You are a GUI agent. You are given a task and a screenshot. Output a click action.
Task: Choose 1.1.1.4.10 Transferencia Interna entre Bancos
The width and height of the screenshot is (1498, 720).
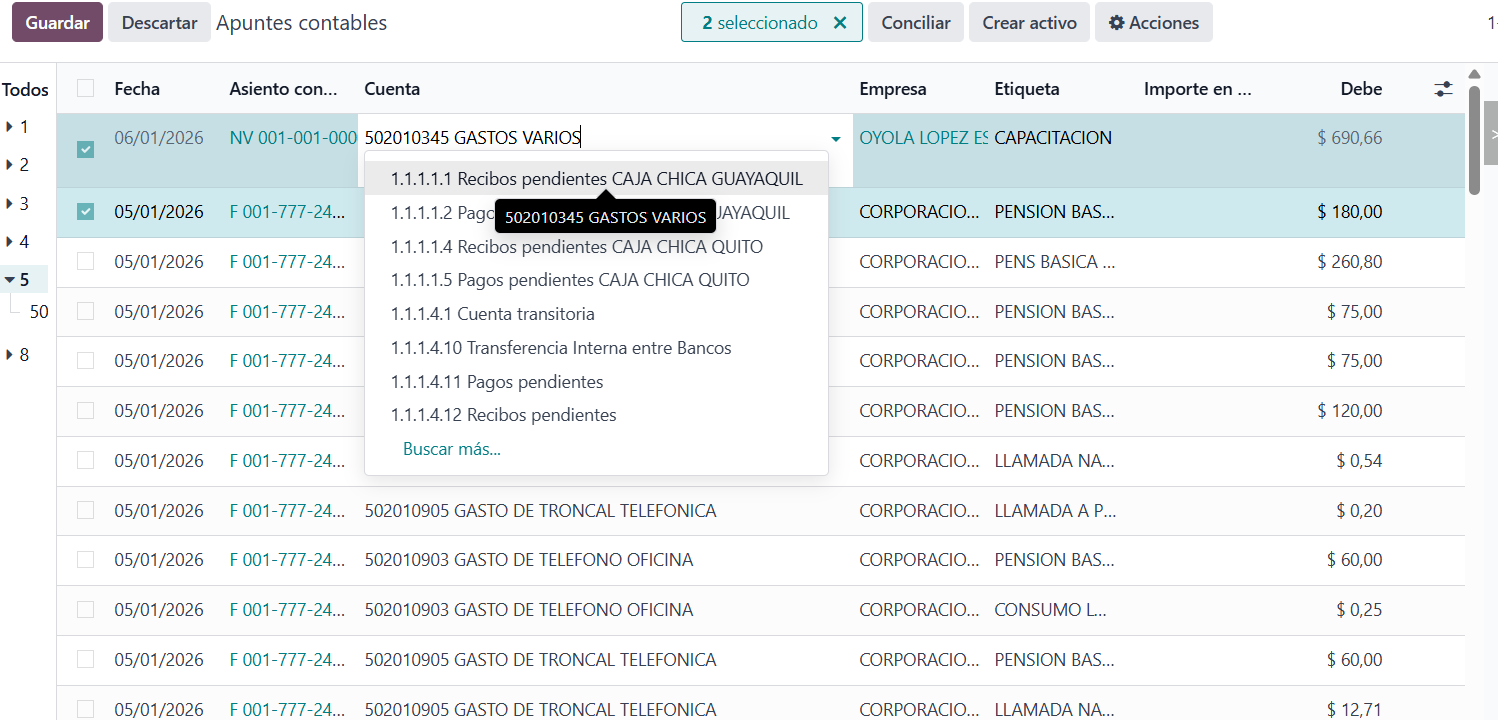pos(561,348)
